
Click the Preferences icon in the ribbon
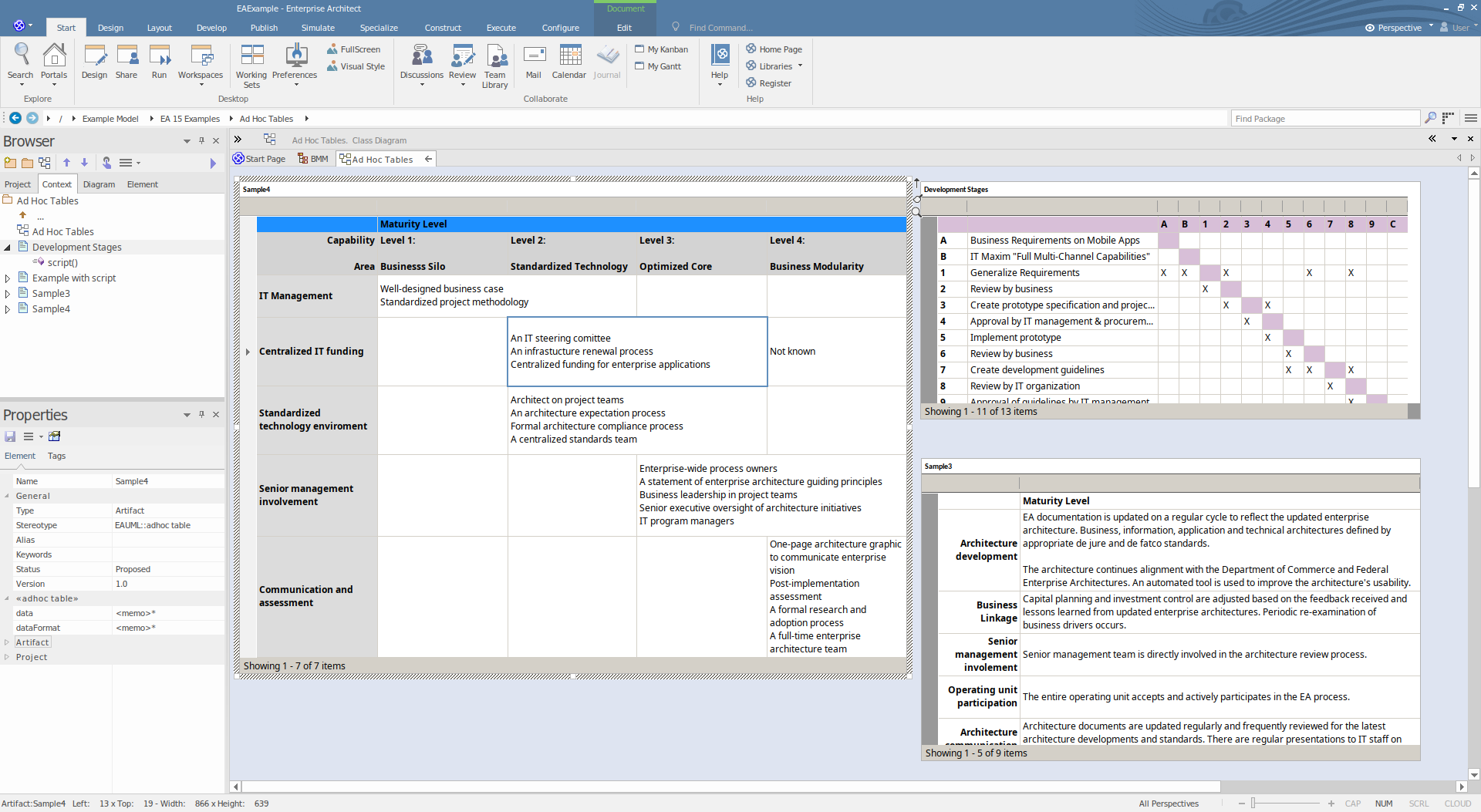click(295, 61)
